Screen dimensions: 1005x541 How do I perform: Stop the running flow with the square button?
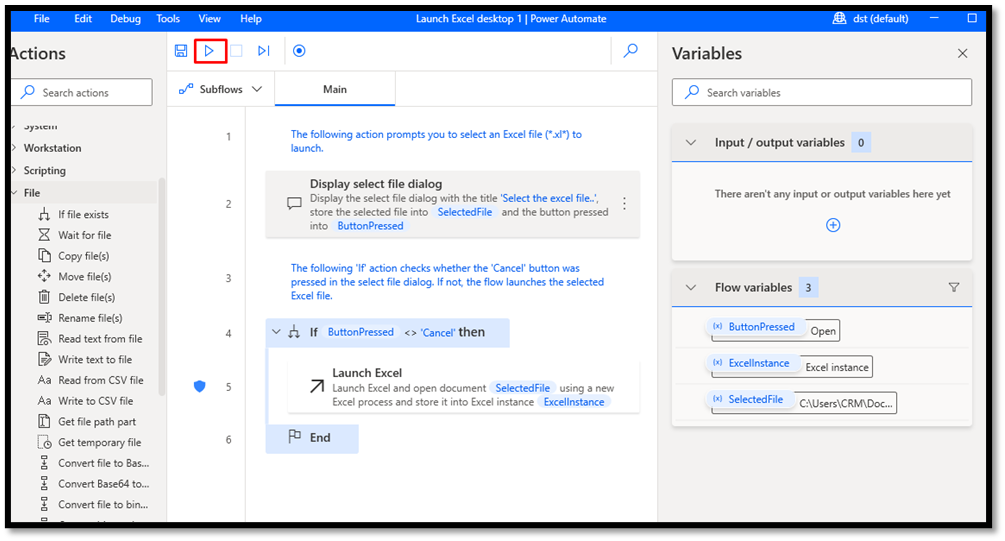237,51
